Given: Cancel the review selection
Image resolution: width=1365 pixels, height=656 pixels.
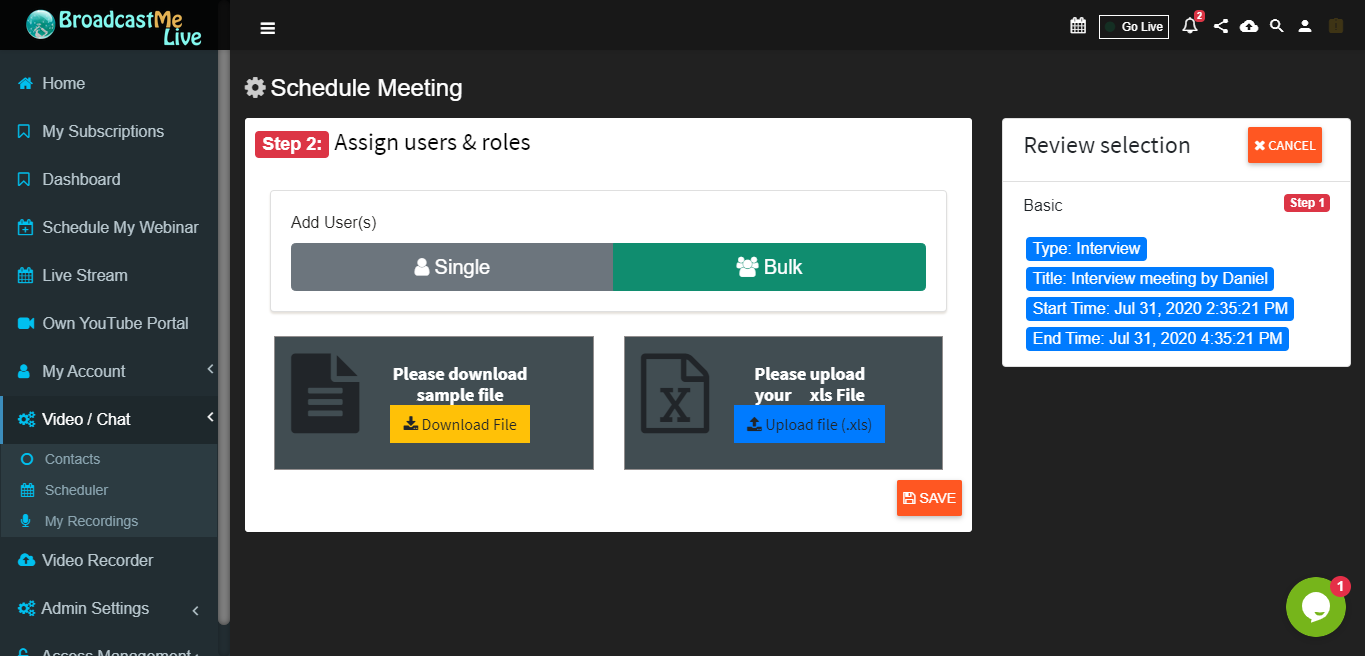Looking at the screenshot, I should 1285,145.
